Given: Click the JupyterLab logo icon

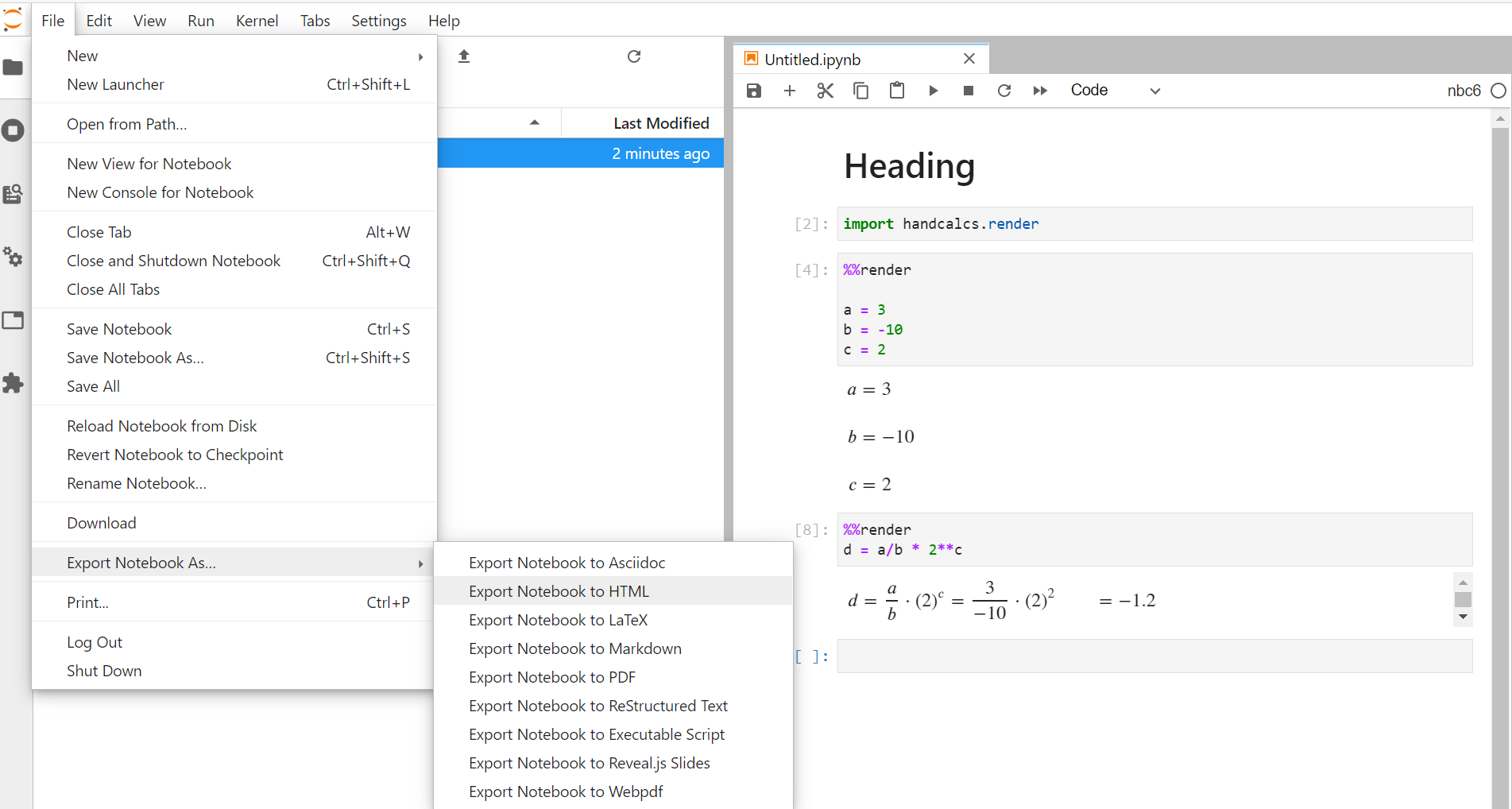Looking at the screenshot, I should [14, 19].
